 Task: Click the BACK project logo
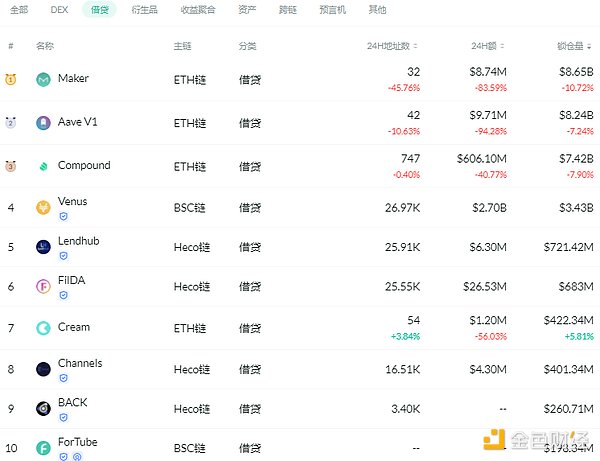[43, 408]
